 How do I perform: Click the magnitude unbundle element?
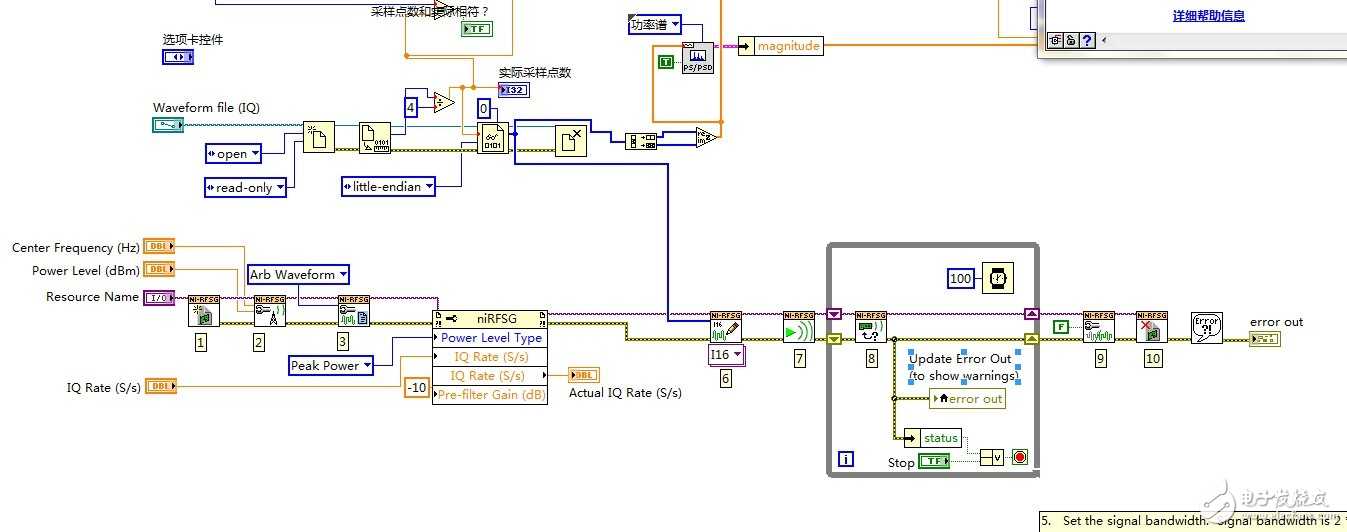780,46
